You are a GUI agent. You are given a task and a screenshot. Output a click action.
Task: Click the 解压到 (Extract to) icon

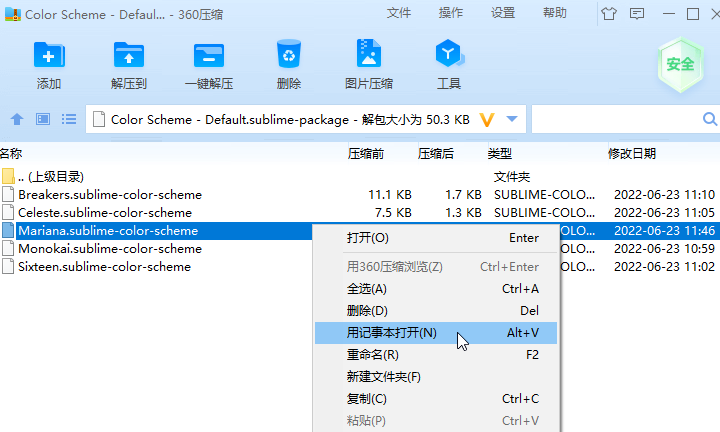[x=129, y=55]
